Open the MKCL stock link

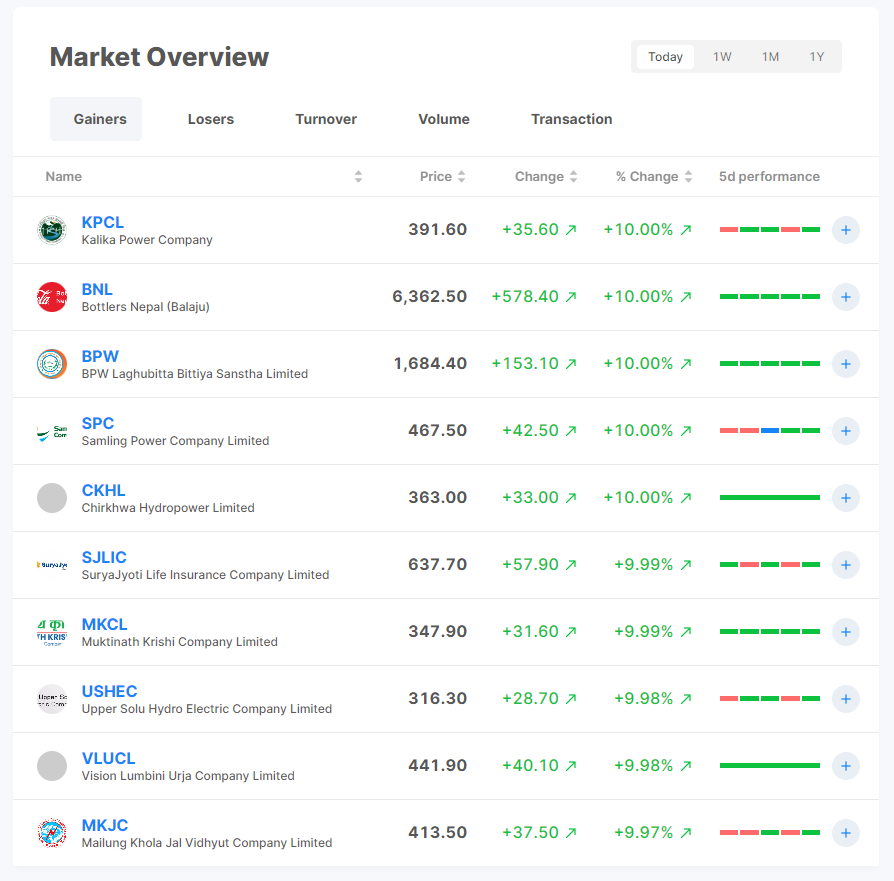tap(104, 624)
